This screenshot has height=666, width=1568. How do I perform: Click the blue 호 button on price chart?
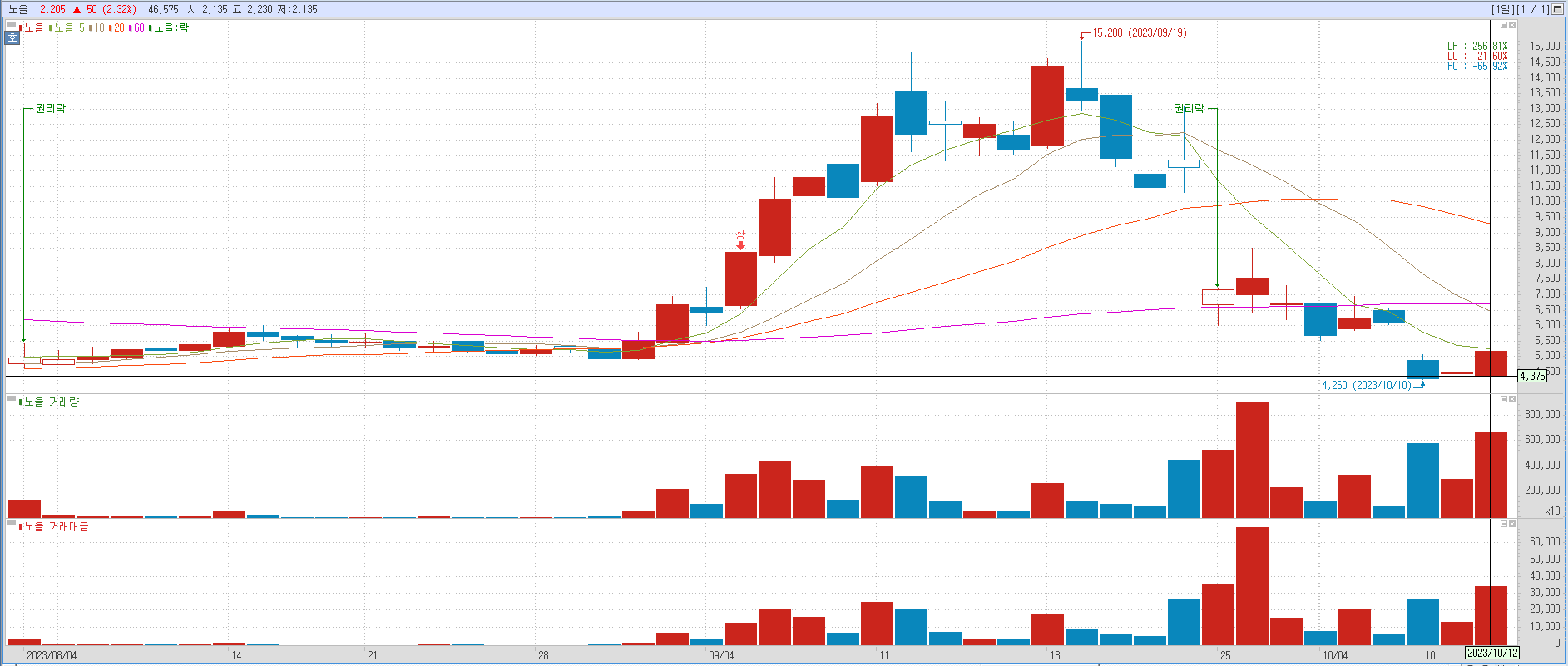click(12, 37)
